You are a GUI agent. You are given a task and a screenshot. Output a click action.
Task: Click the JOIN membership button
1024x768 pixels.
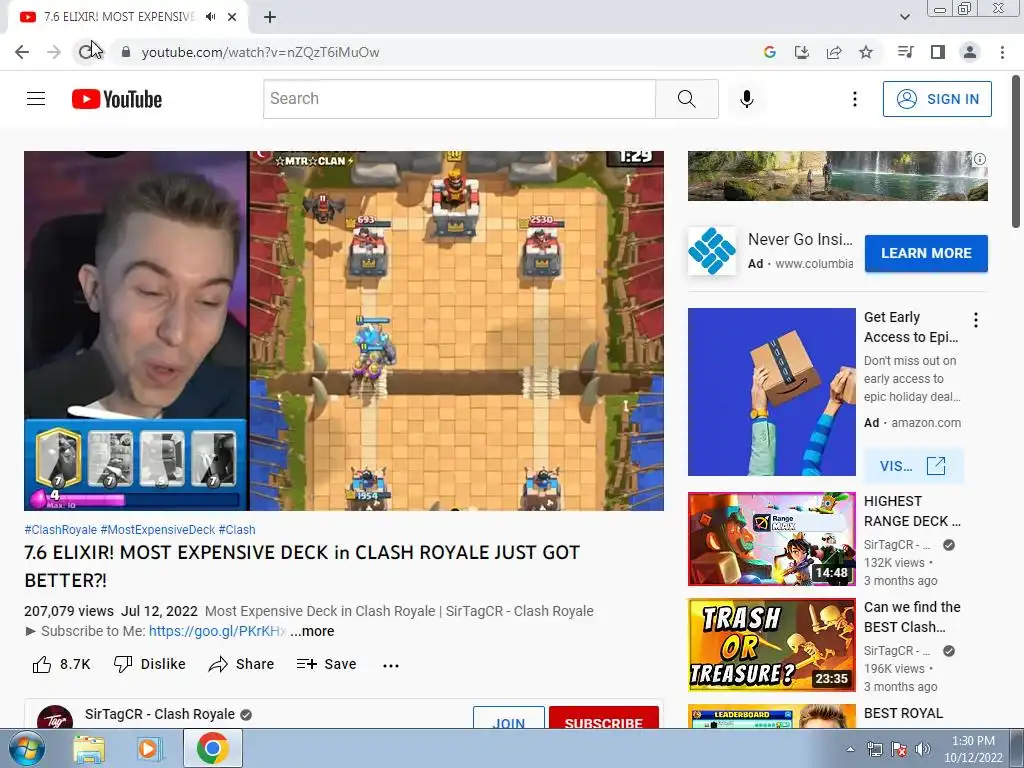point(509,718)
